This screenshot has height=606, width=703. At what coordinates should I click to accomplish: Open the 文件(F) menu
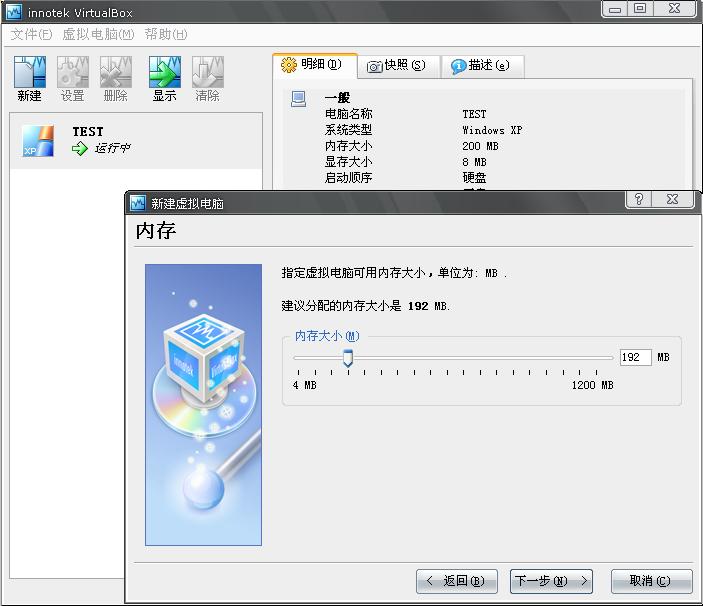(31, 34)
